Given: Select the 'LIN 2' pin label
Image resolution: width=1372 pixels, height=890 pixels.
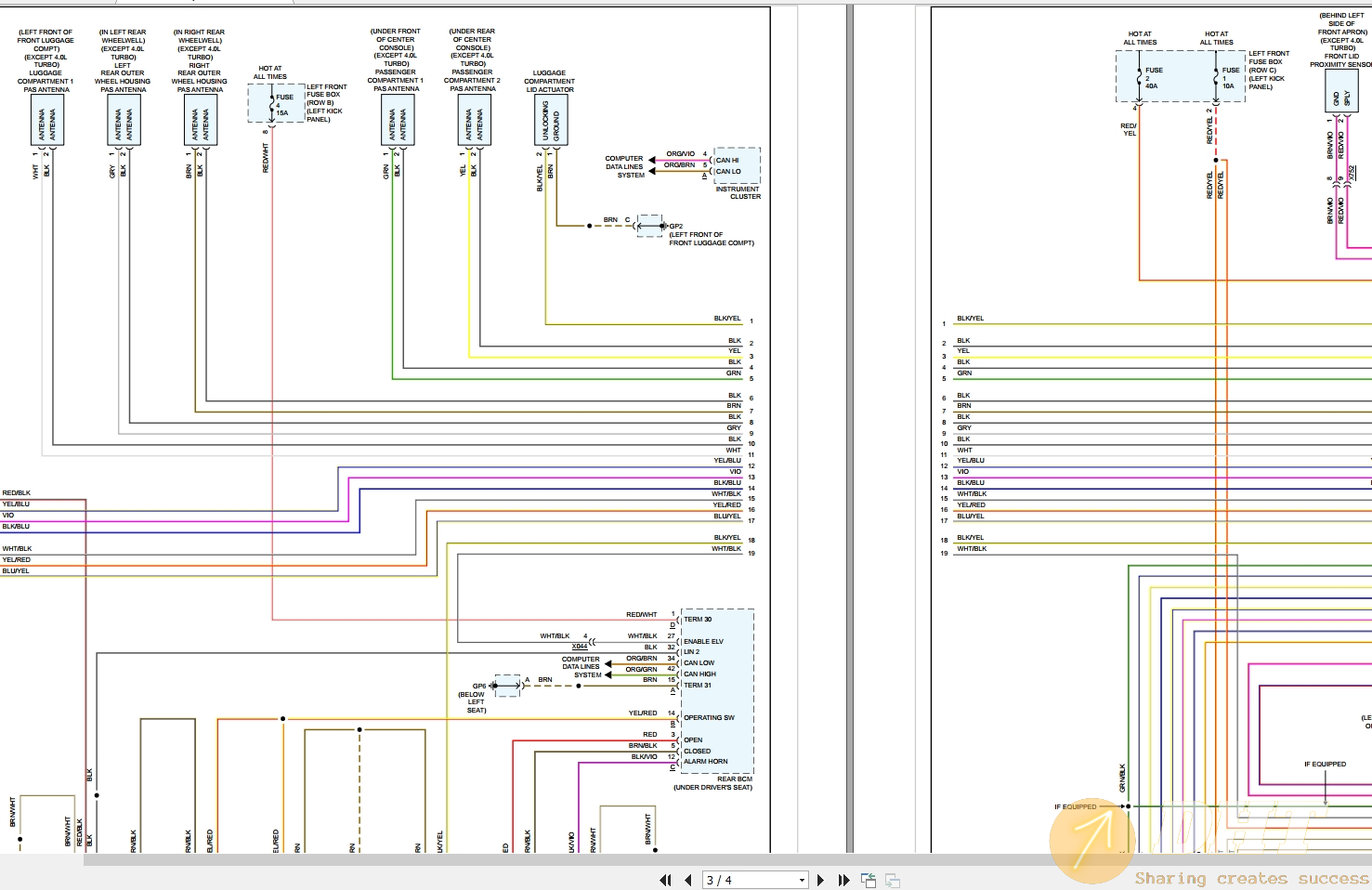Looking at the screenshot, I should pyautogui.click(x=692, y=651).
